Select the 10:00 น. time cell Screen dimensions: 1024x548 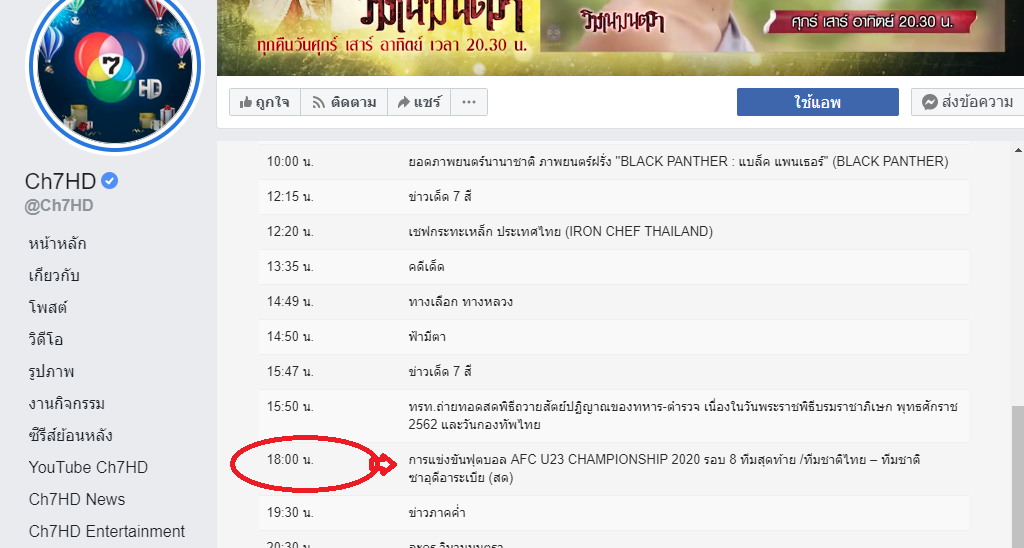tap(290, 161)
